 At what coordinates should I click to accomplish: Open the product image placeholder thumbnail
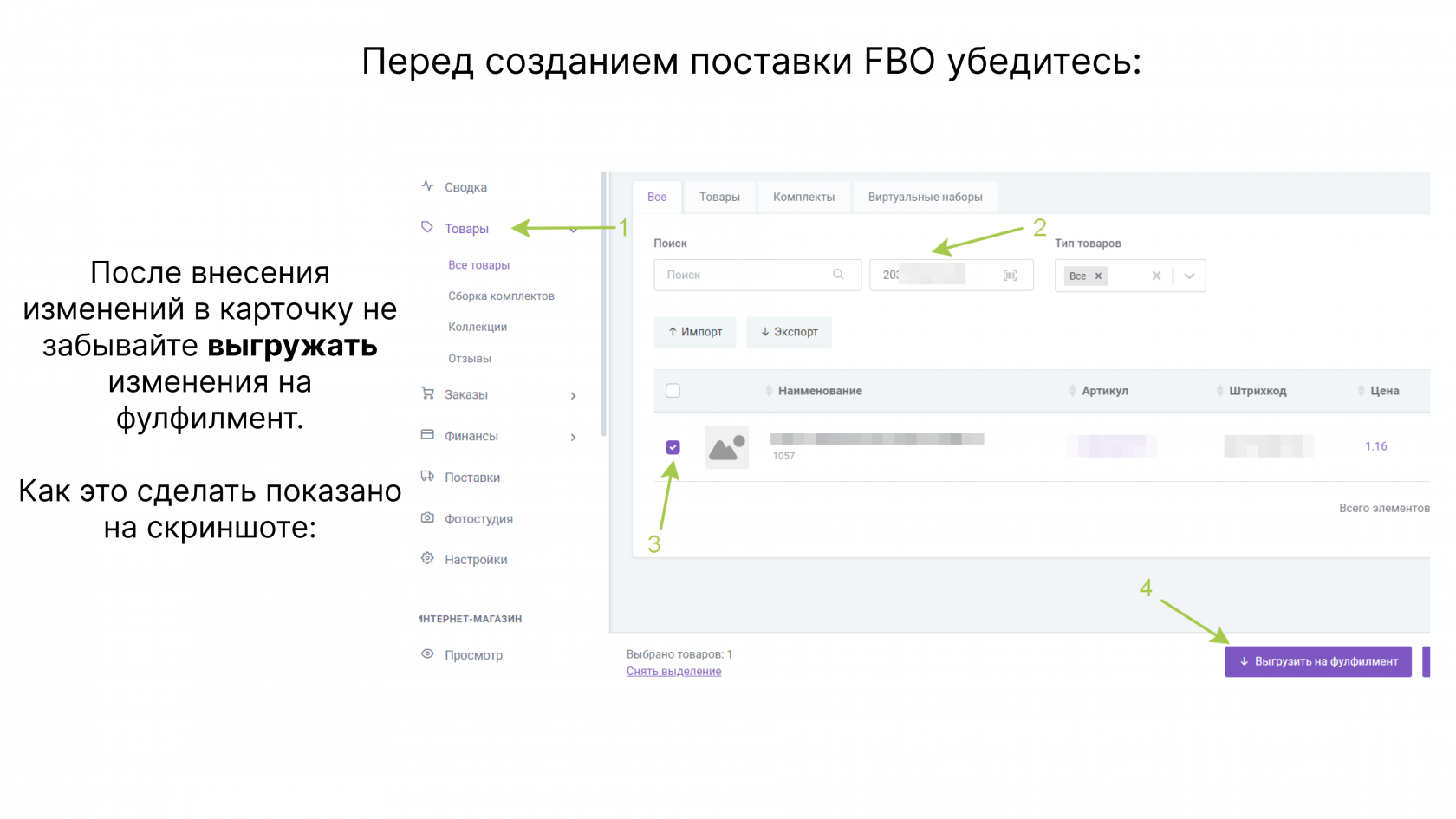tap(726, 447)
